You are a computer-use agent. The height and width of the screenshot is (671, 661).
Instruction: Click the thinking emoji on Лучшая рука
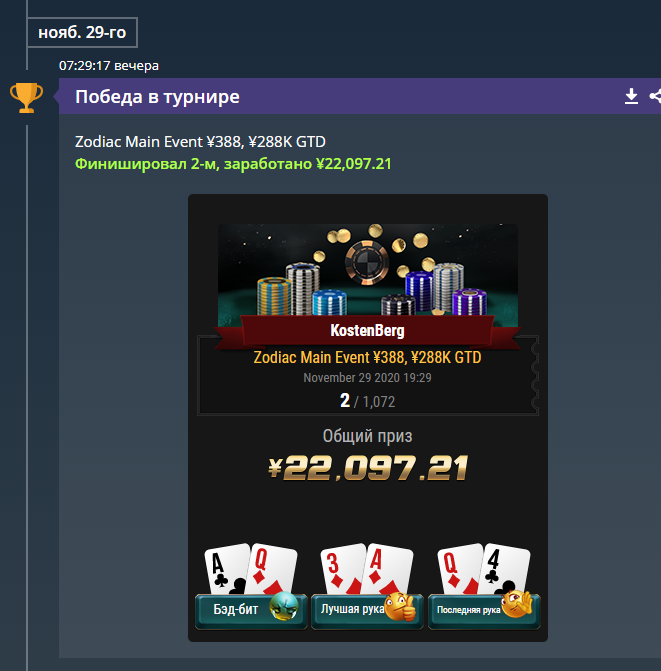pos(400,606)
